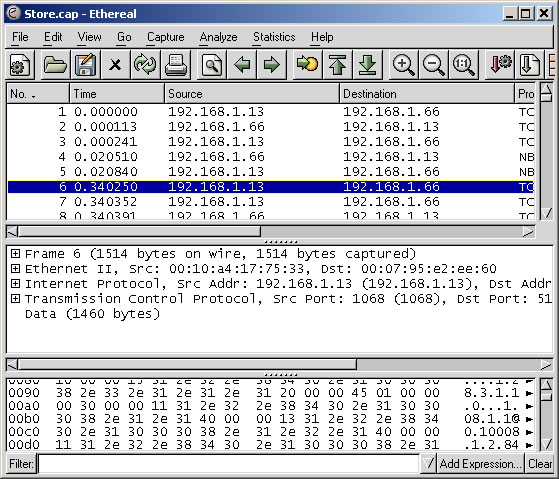Reset zoom with the 1:1 magnifier
Screen dimensions: 559x479
pyautogui.click(x=463, y=65)
